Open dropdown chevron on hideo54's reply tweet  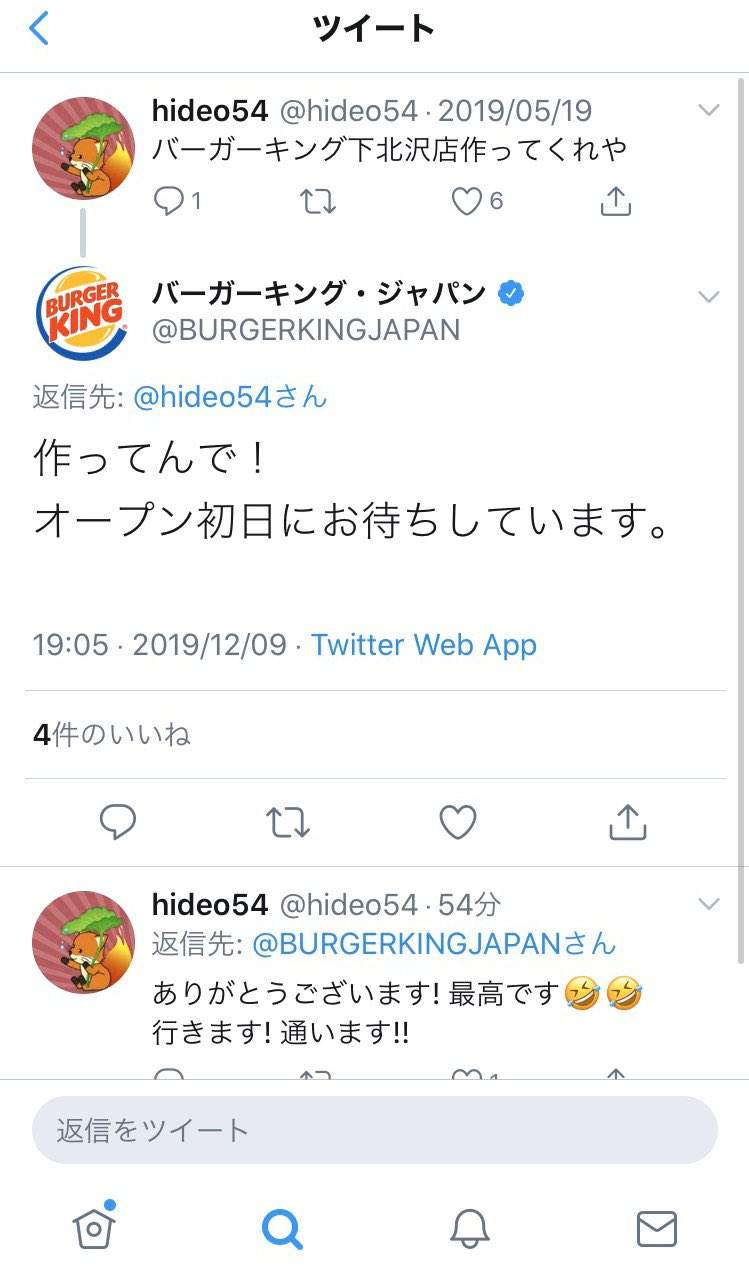709,904
